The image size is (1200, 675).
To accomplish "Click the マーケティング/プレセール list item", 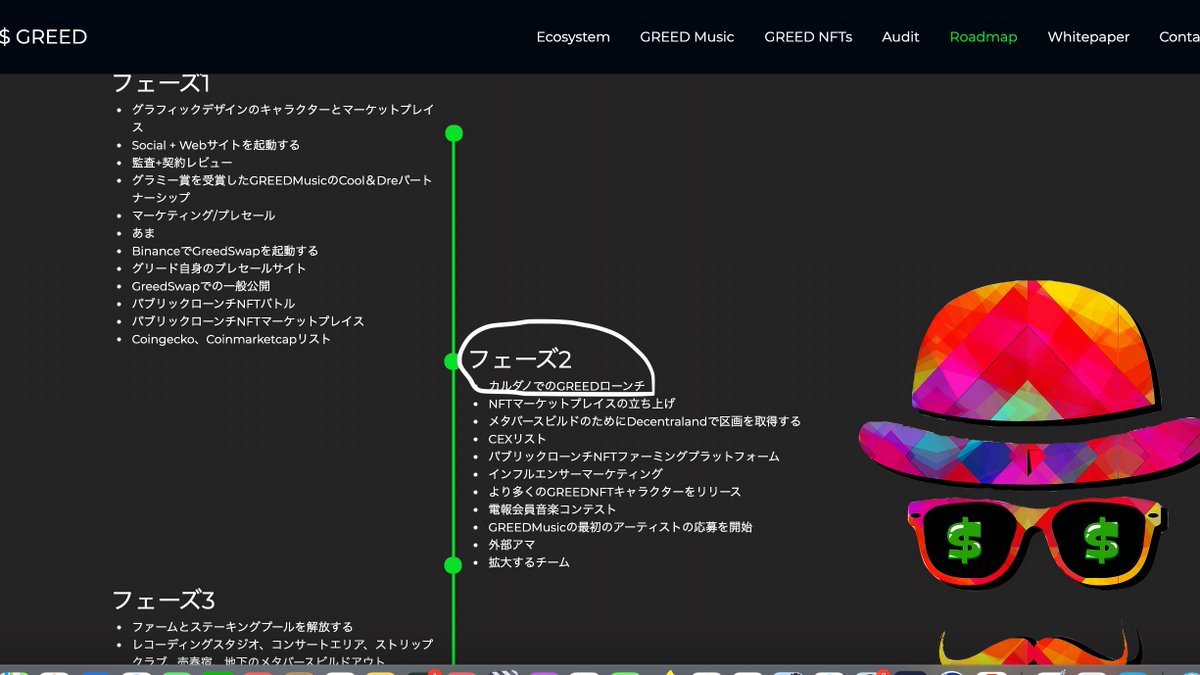I will point(203,215).
